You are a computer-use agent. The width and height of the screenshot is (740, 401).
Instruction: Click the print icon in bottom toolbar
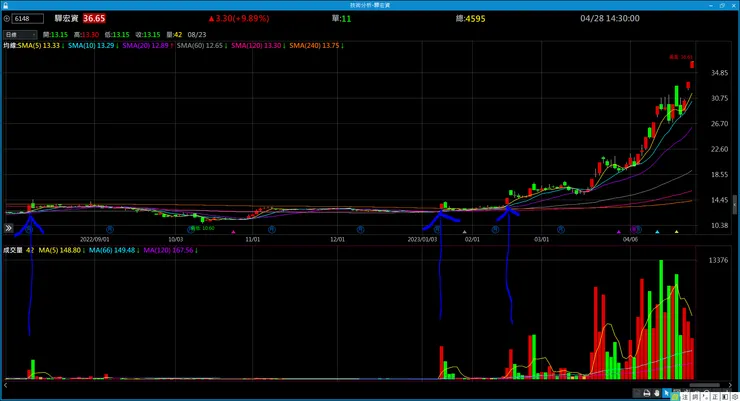click(647, 393)
